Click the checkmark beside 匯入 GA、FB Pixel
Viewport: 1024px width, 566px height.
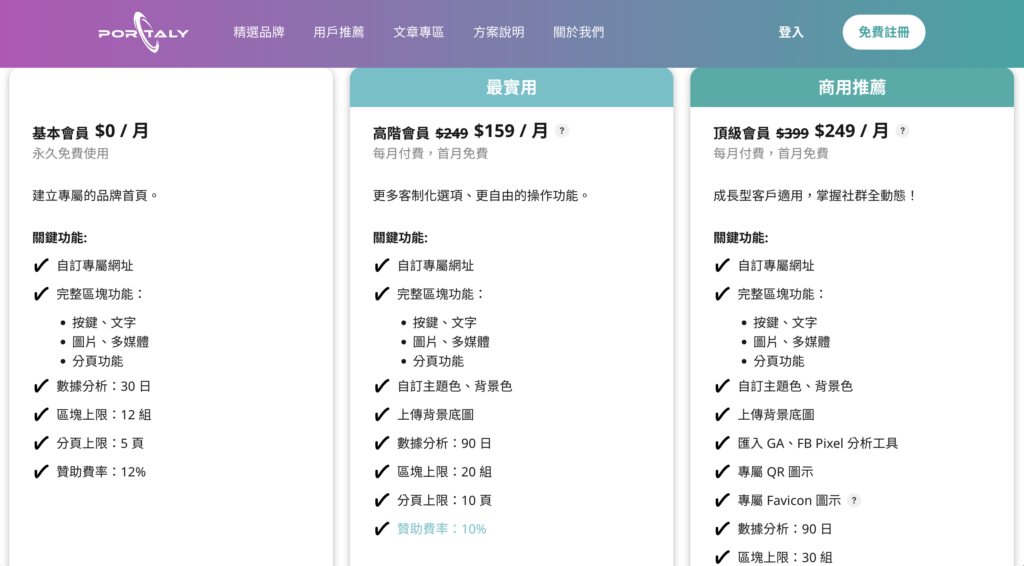(722, 443)
